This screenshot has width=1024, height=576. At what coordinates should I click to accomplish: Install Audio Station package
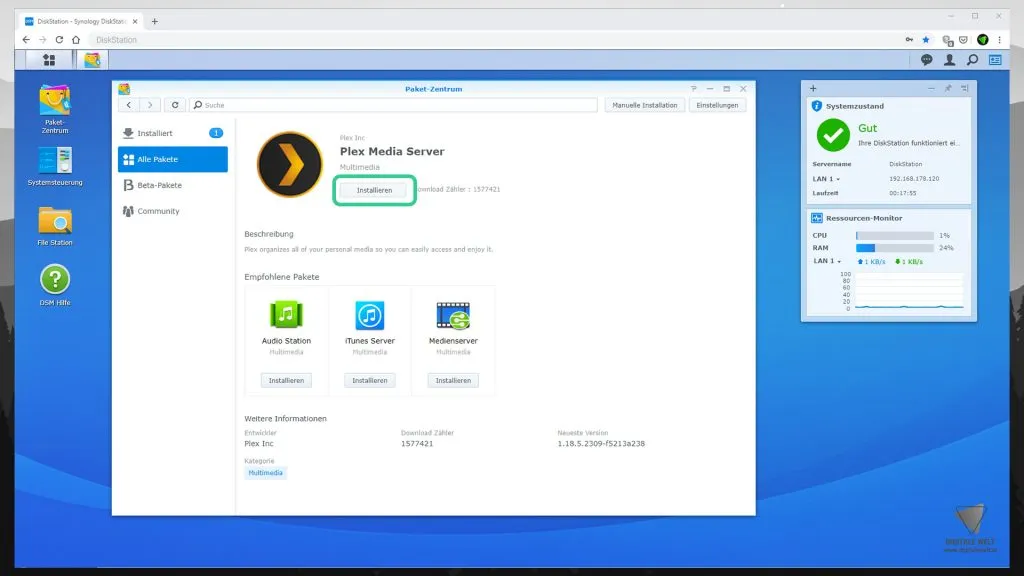tap(286, 381)
